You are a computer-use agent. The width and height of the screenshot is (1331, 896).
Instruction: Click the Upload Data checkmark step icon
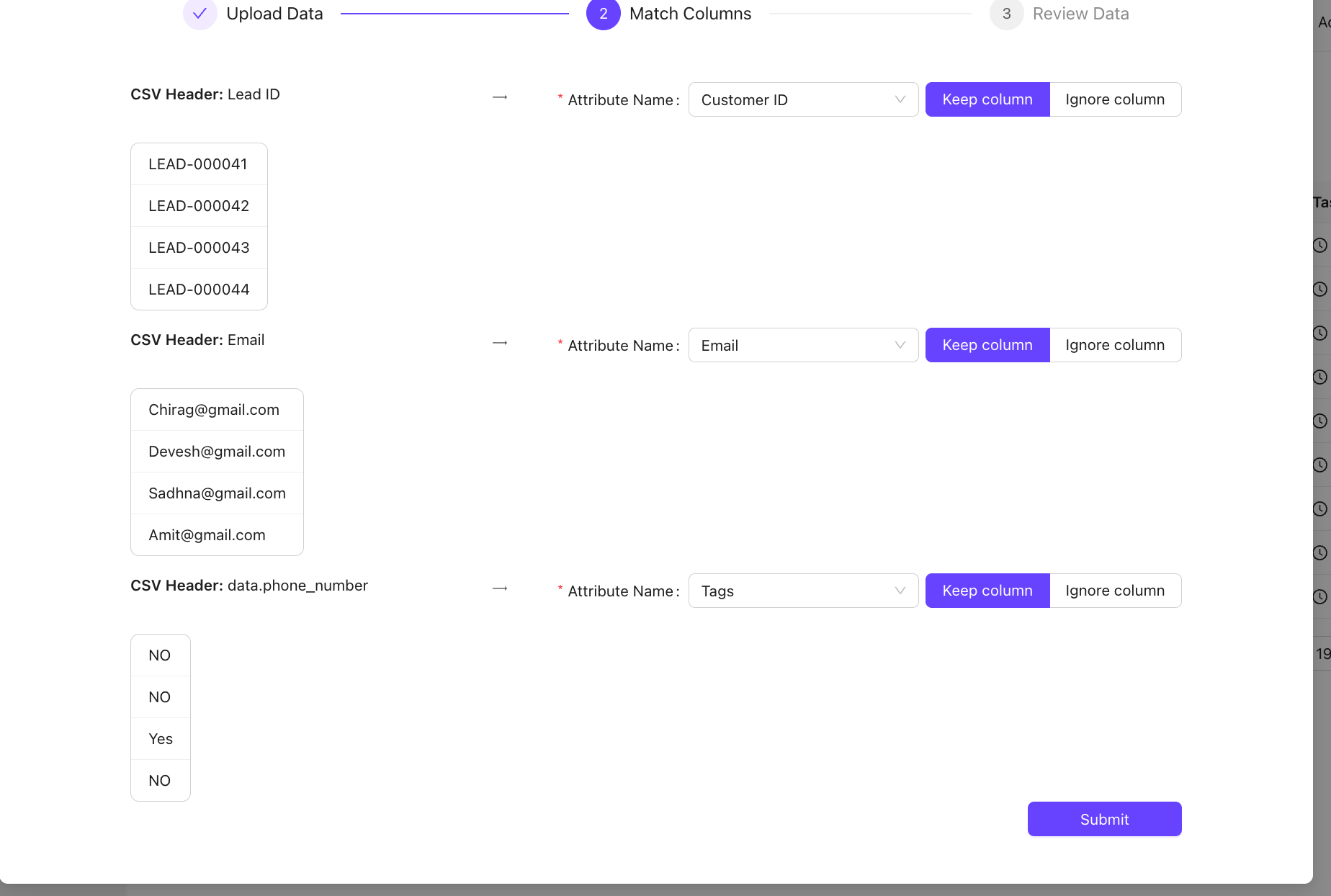(x=200, y=14)
